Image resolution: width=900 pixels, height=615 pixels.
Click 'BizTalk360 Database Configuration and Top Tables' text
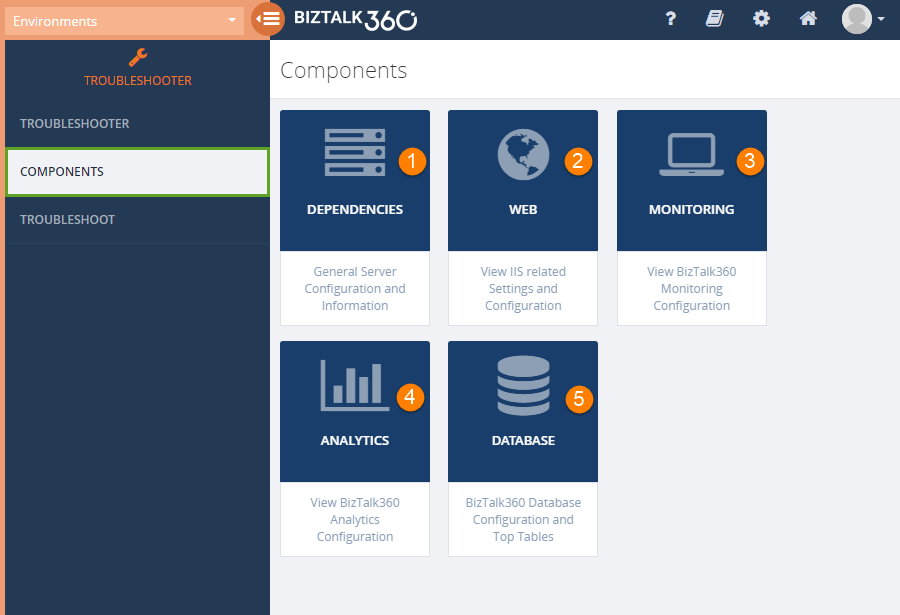[x=523, y=520]
